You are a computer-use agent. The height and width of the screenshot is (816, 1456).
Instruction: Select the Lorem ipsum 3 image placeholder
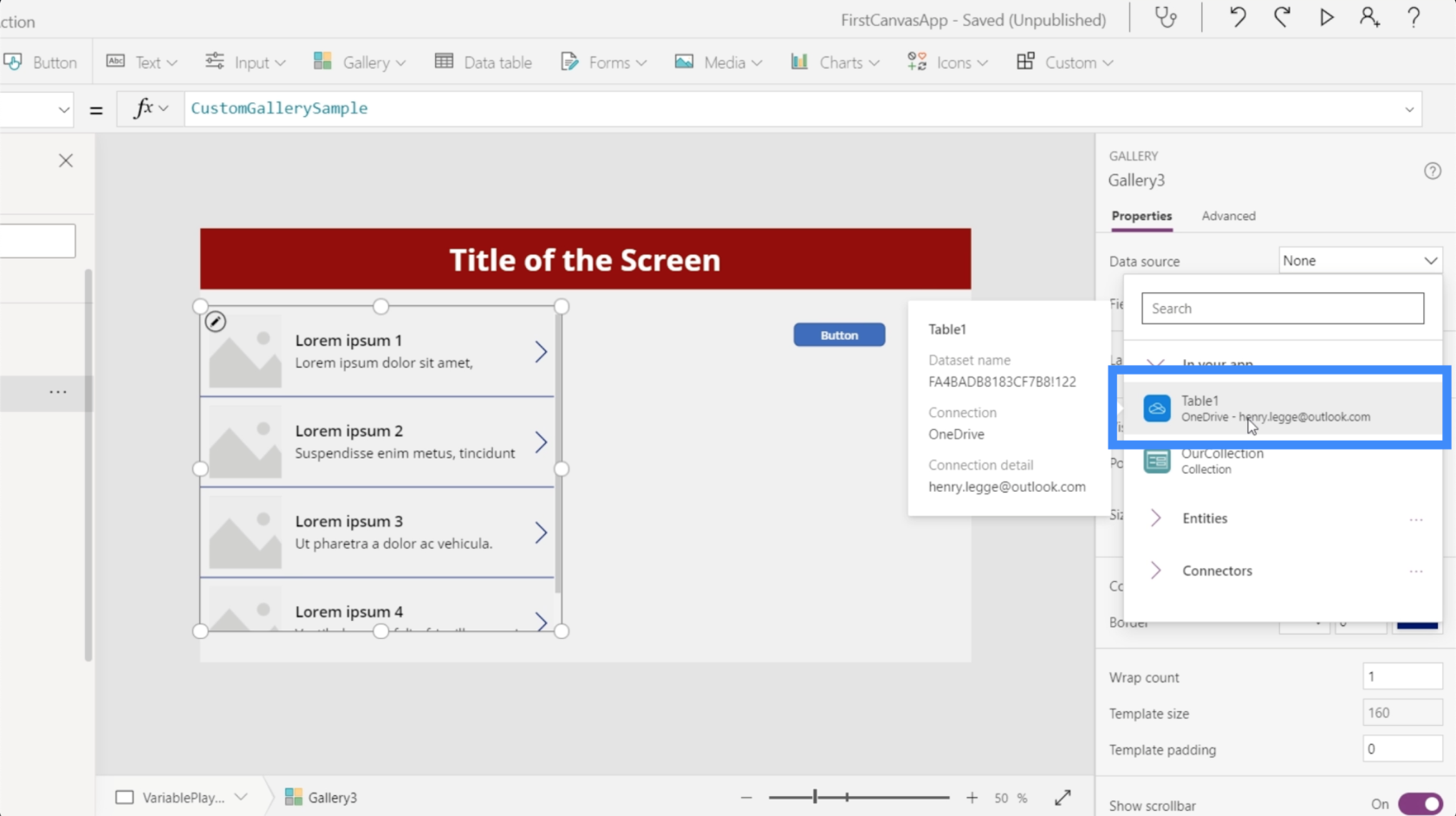pyautogui.click(x=245, y=532)
